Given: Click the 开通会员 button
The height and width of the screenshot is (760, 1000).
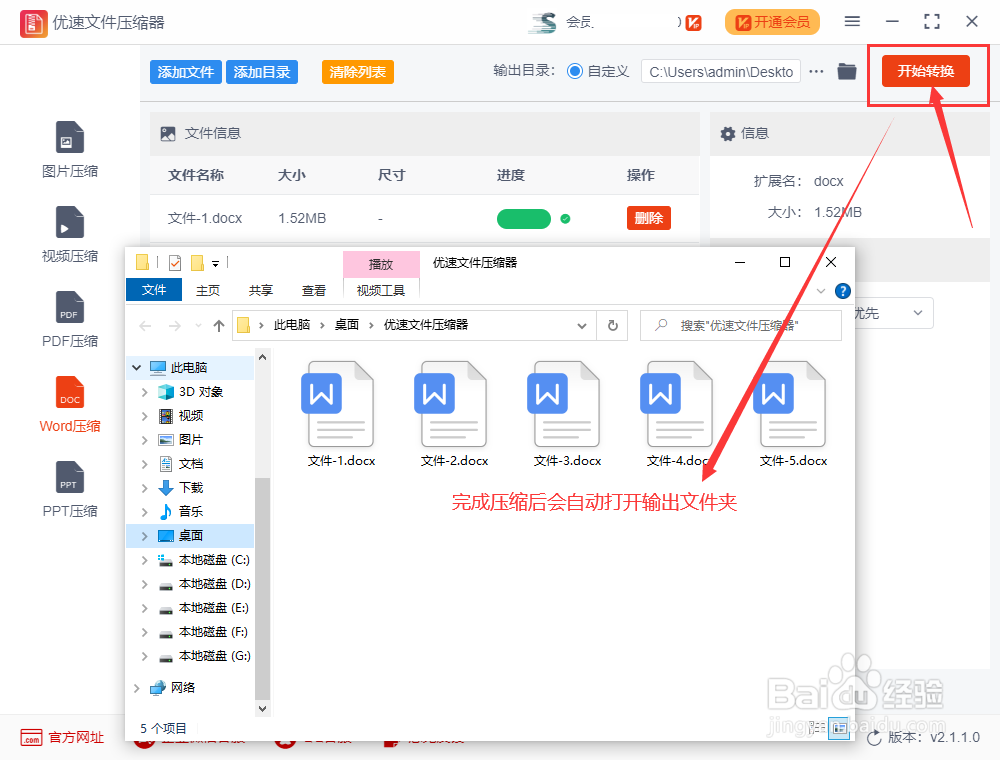Looking at the screenshot, I should coord(772,22).
